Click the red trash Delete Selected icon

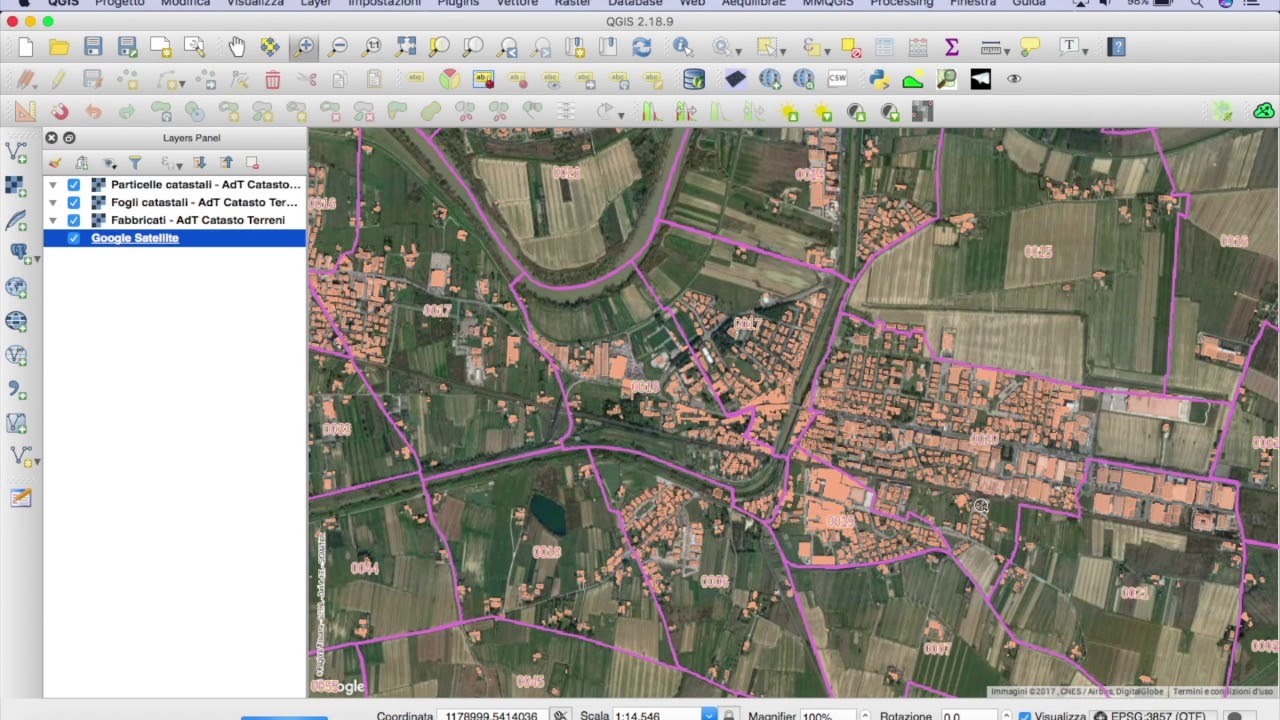tap(273, 80)
